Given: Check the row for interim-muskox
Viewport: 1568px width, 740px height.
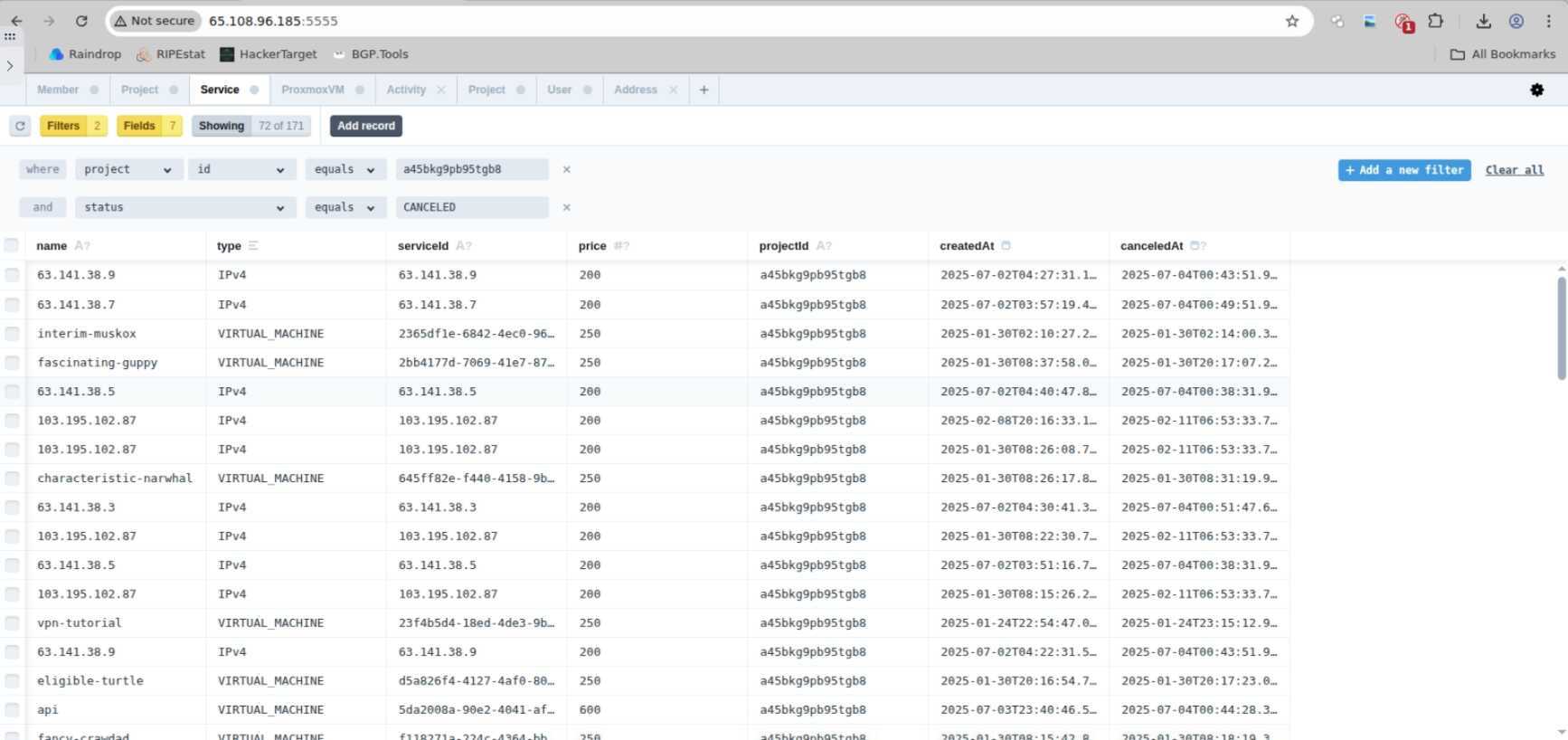Looking at the screenshot, I should (12, 334).
